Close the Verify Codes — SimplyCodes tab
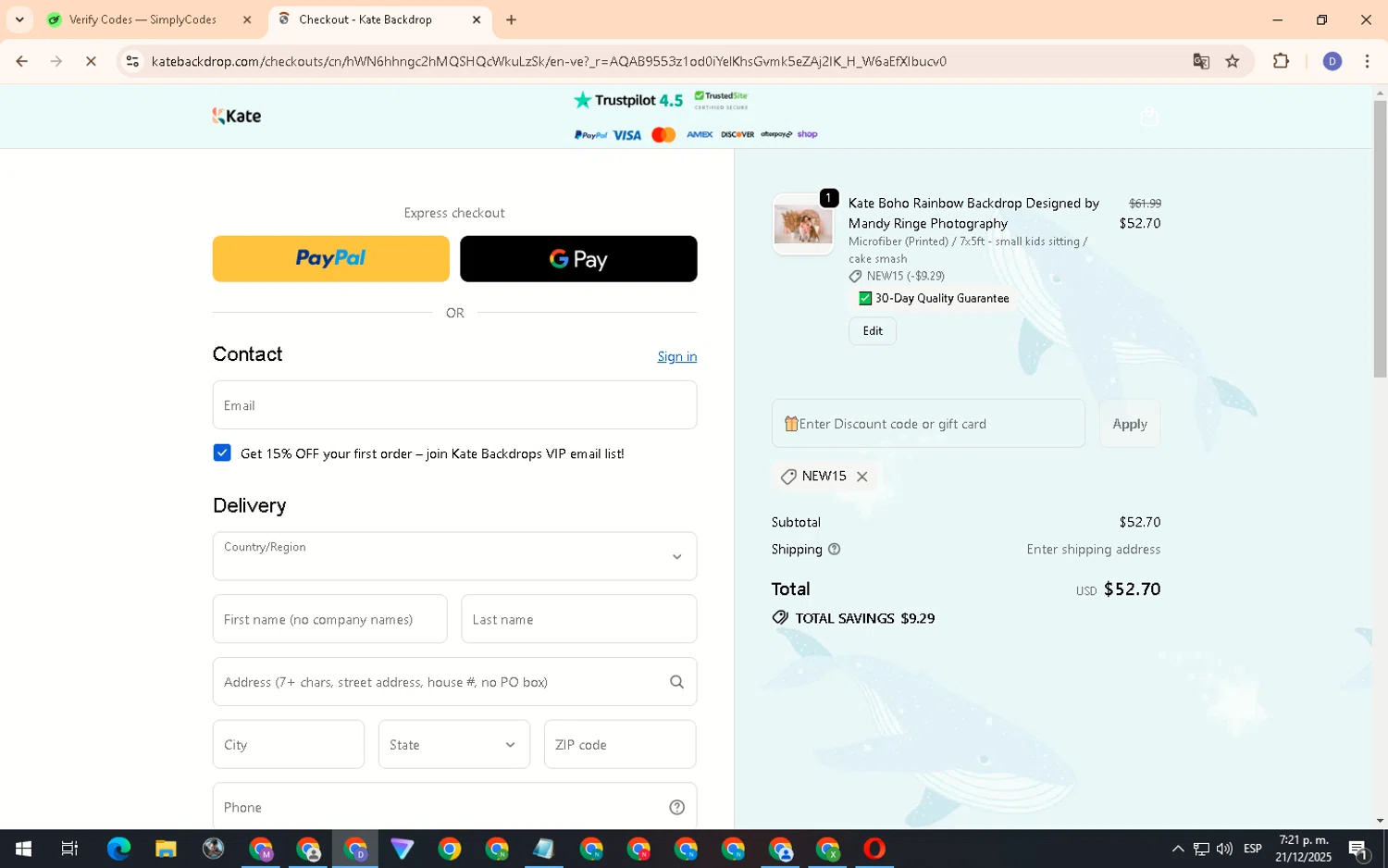 click(x=247, y=19)
